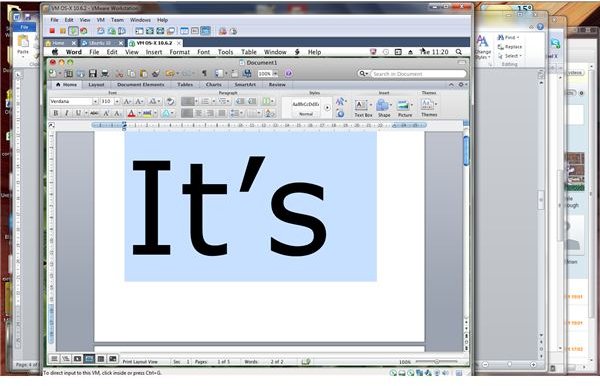The width and height of the screenshot is (600, 386).
Task: Open the Search options dropdown beside magnifier
Action: [x=364, y=73]
